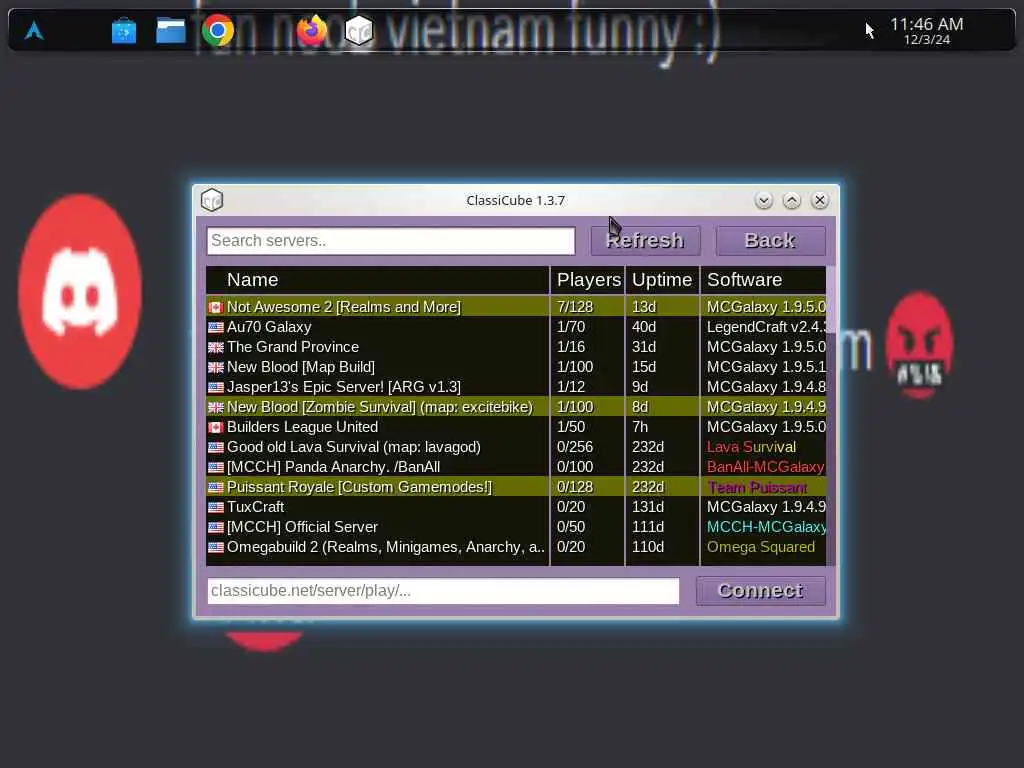Select New Blood [Map Build] server

point(516,366)
